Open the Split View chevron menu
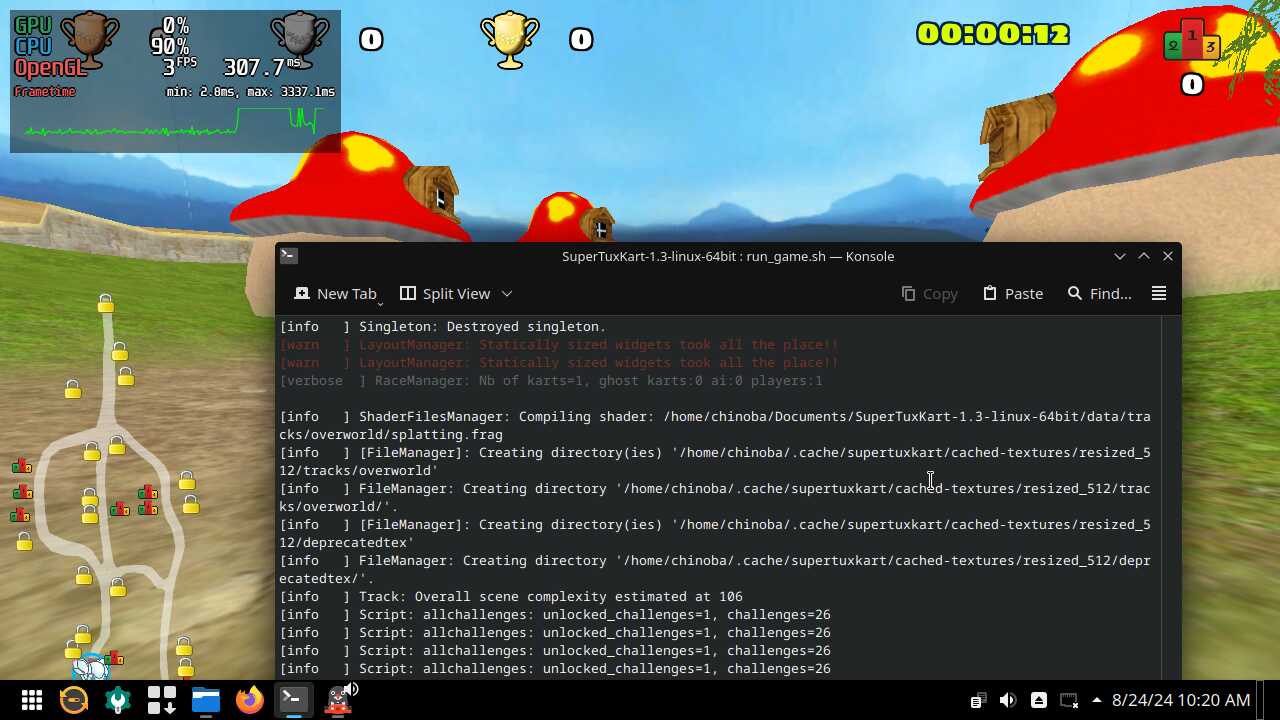The image size is (1280, 720). tap(507, 293)
